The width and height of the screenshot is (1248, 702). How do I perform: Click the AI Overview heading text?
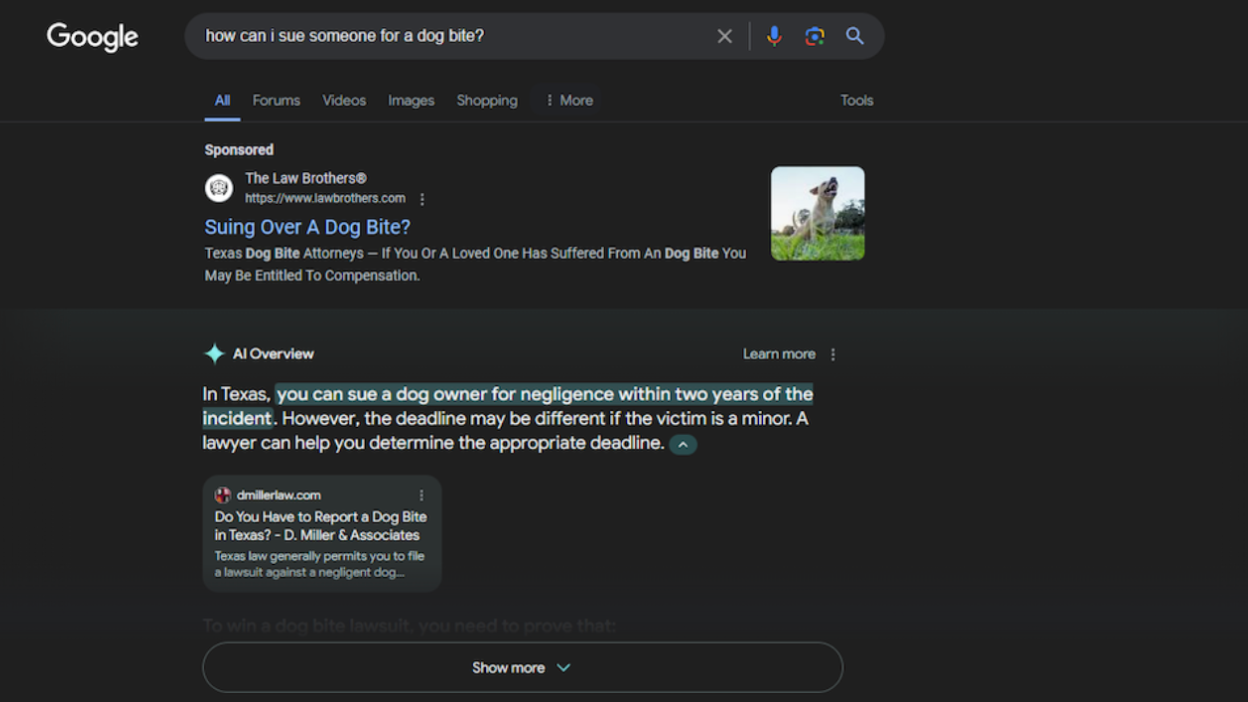tap(273, 354)
